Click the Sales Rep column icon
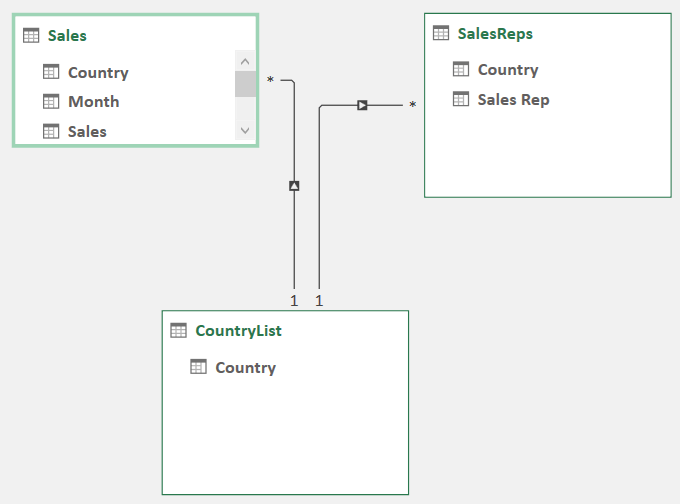 (461, 99)
